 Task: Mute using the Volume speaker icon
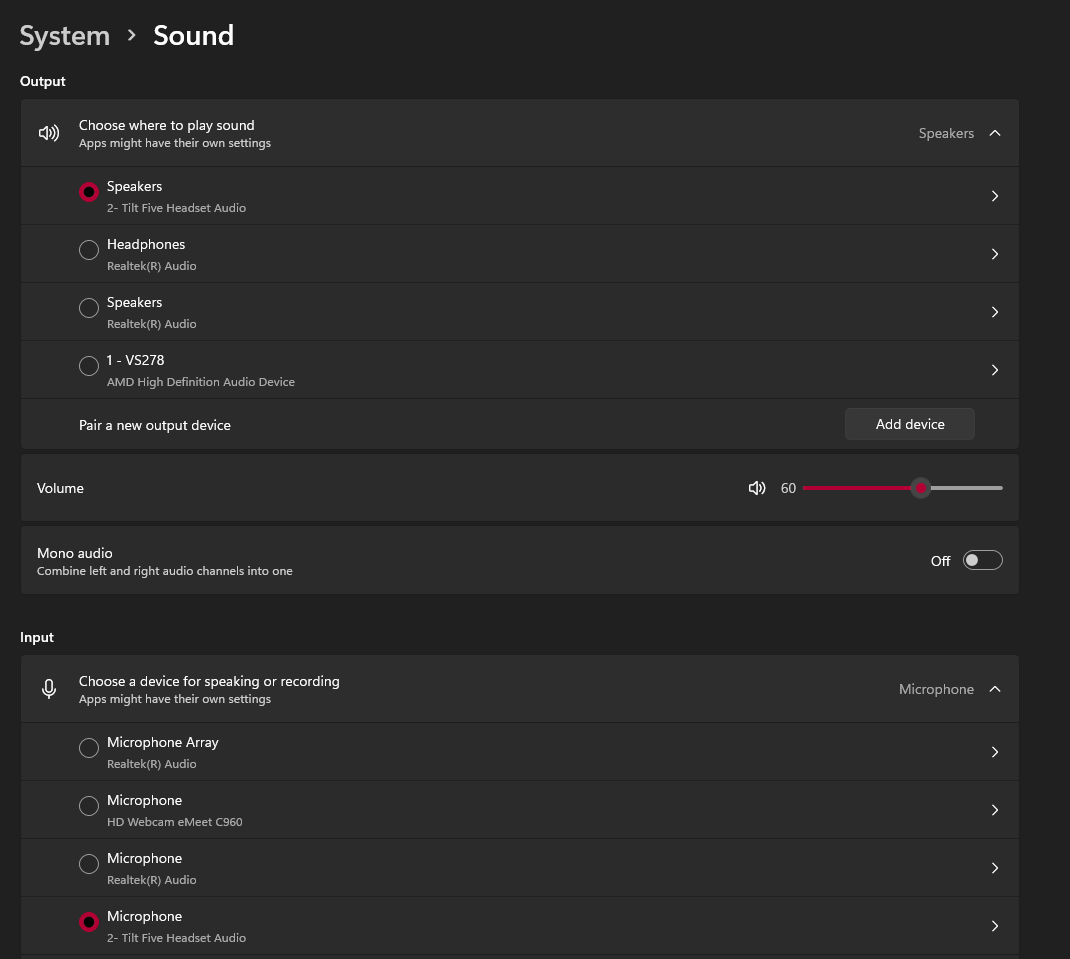point(757,488)
